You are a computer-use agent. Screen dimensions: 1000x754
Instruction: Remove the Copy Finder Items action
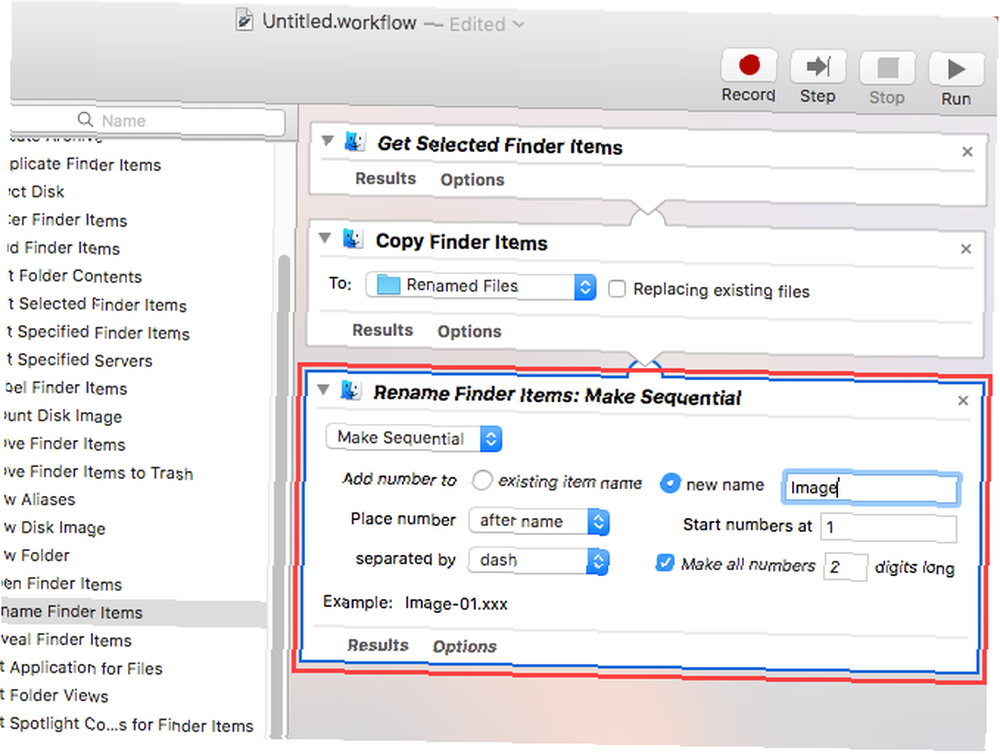966,249
